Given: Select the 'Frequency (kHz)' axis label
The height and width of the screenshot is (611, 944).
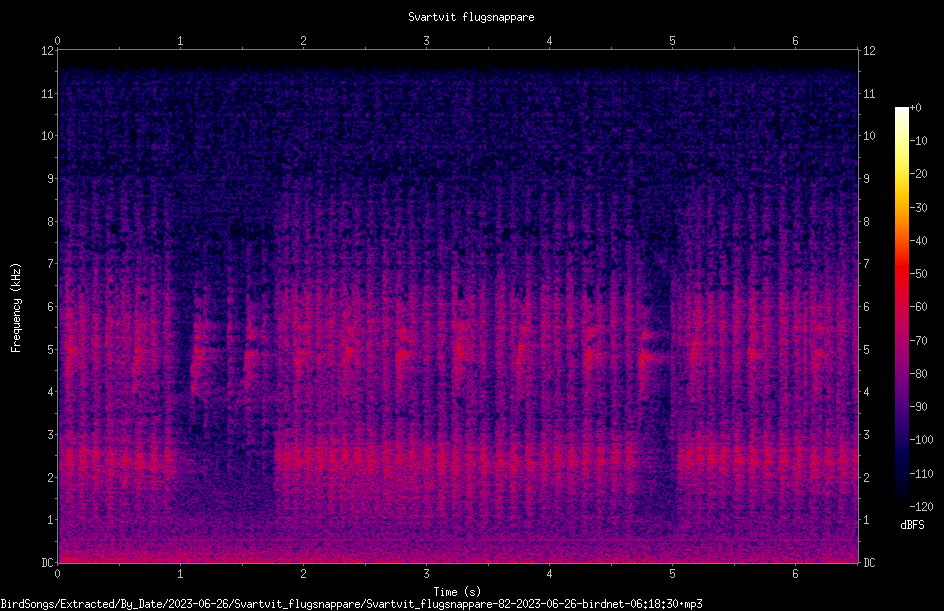Looking at the screenshot, I should (x=16, y=308).
